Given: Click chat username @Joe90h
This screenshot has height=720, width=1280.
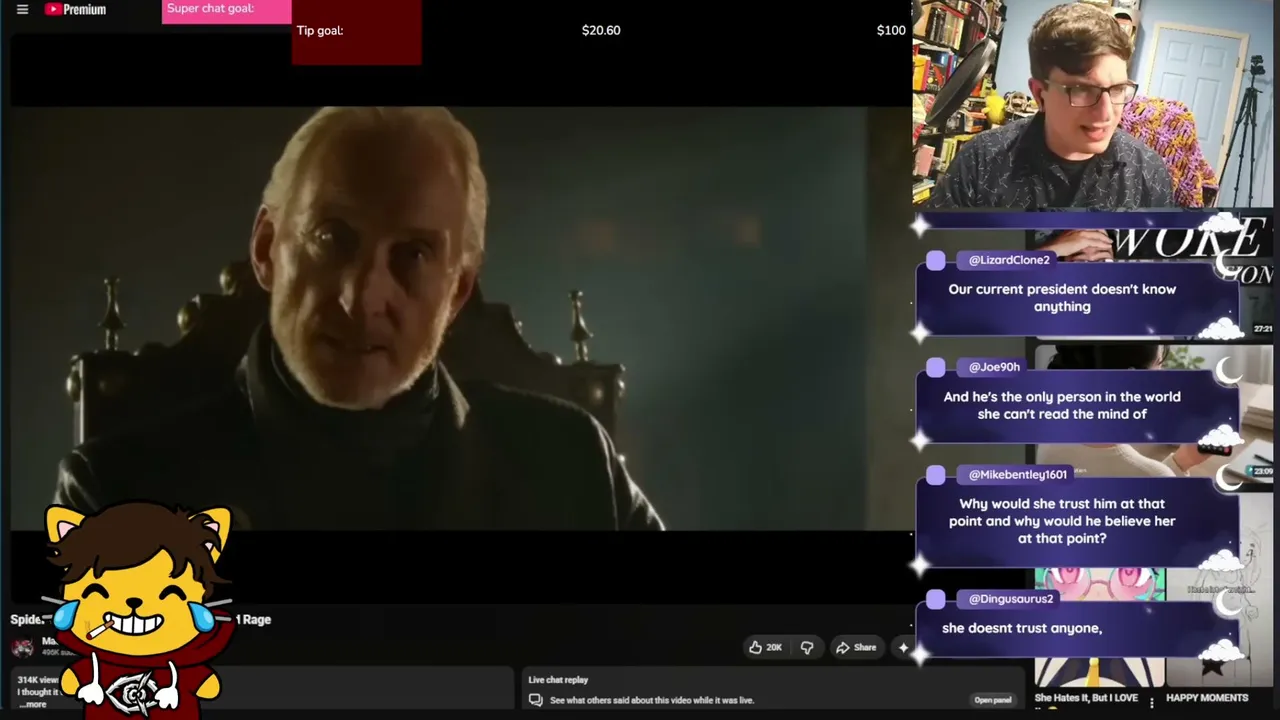Looking at the screenshot, I should (994, 367).
